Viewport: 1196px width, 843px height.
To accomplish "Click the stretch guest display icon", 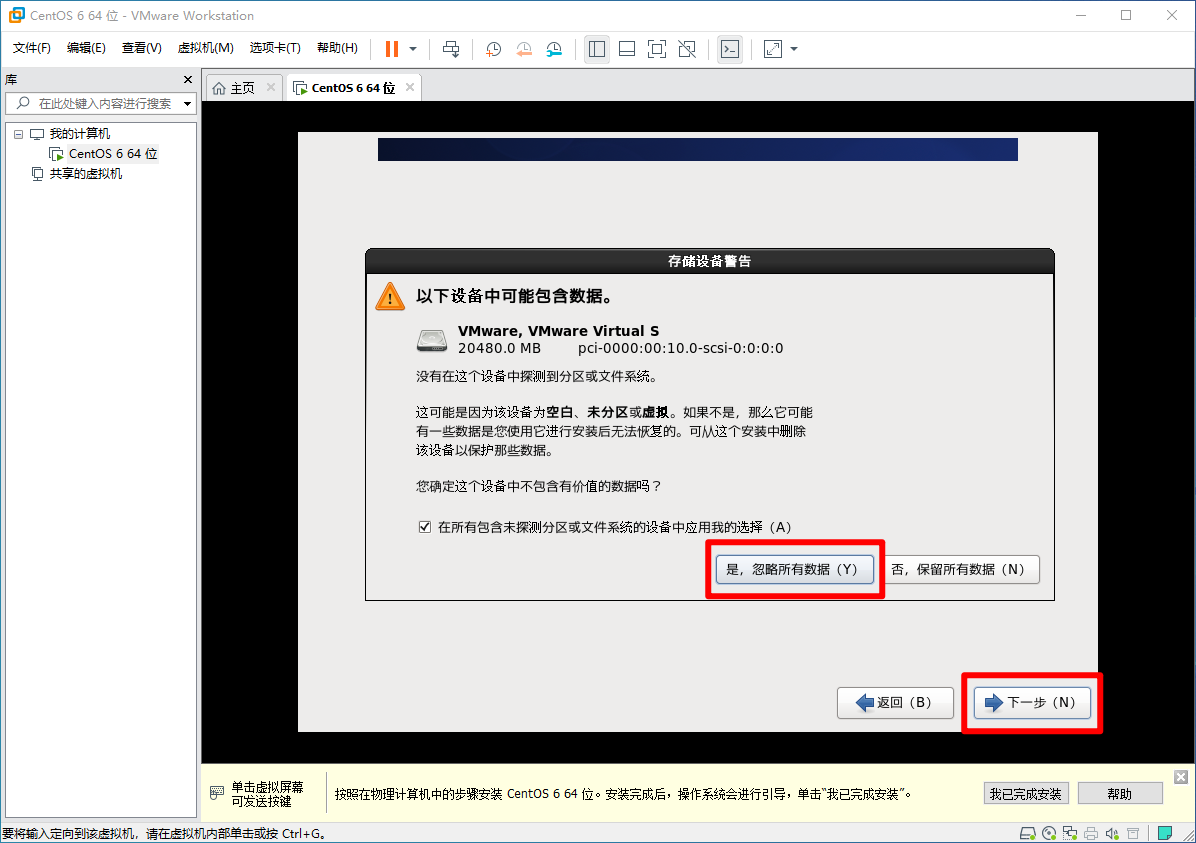I will tap(773, 49).
